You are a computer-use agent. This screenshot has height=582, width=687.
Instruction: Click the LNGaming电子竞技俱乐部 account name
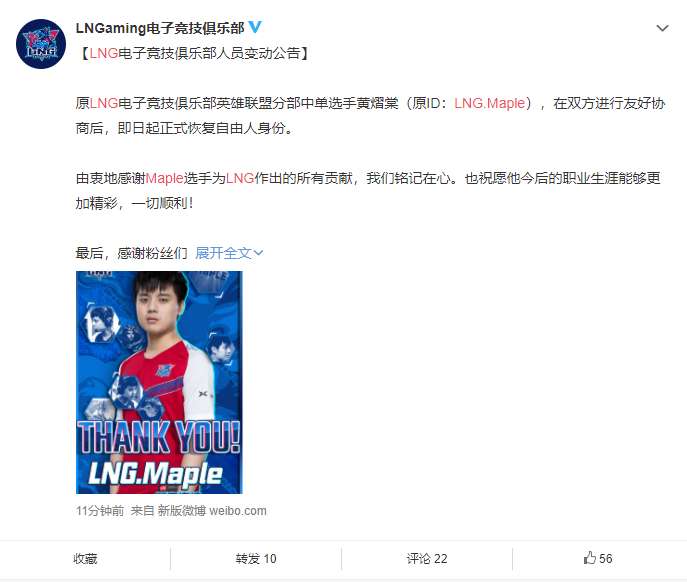[160, 28]
